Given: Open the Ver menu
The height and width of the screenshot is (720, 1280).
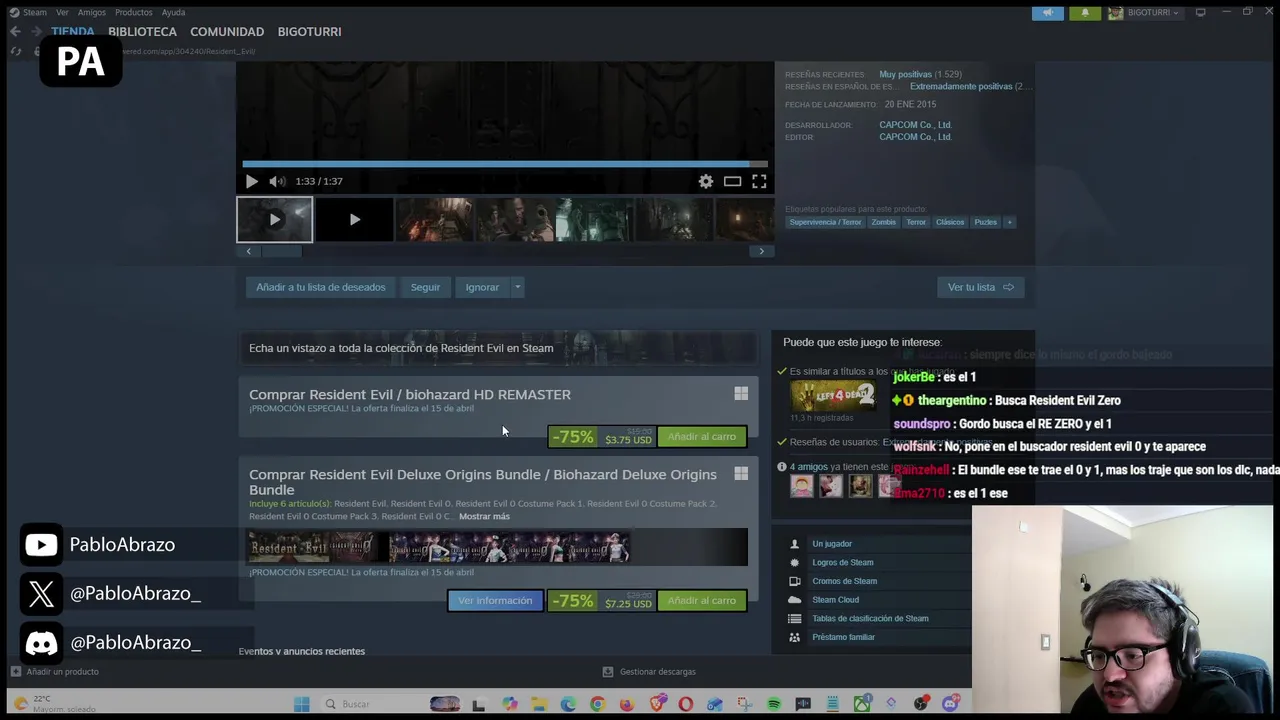Looking at the screenshot, I should tap(63, 12).
